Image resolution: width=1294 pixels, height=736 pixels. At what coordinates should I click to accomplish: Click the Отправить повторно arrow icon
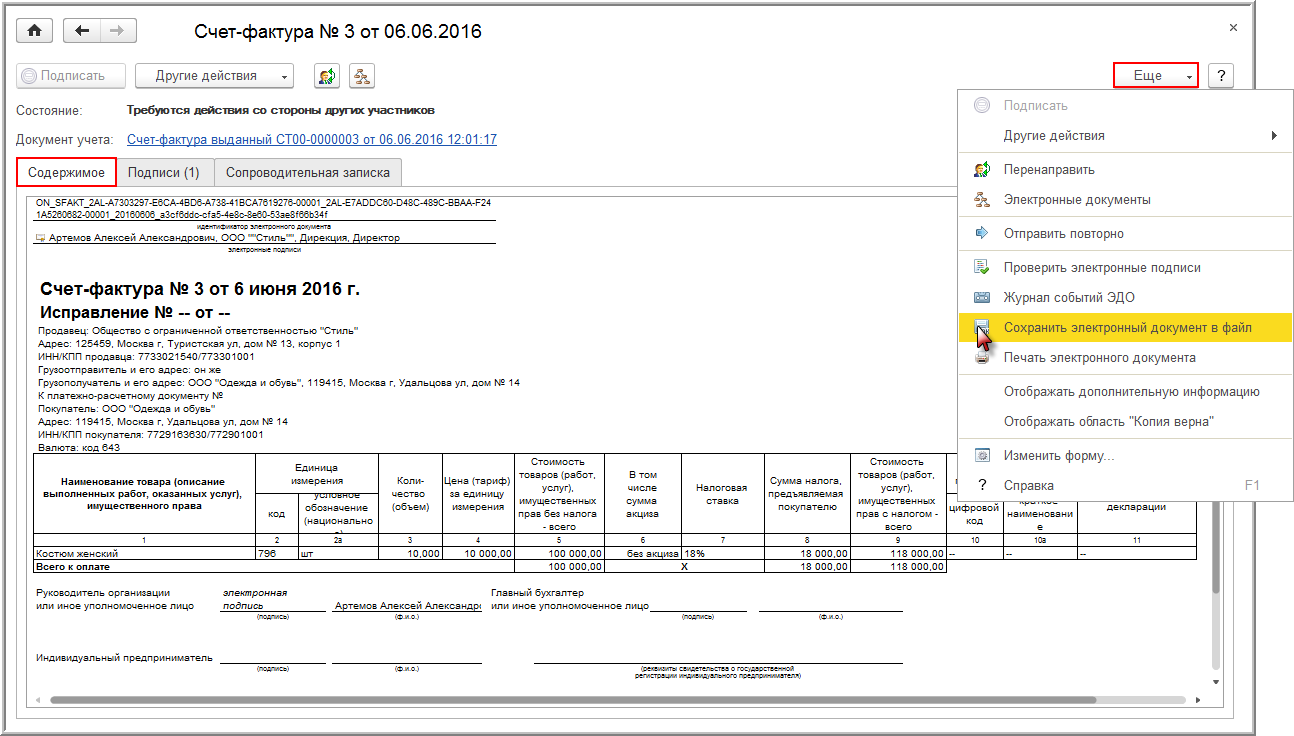click(982, 234)
